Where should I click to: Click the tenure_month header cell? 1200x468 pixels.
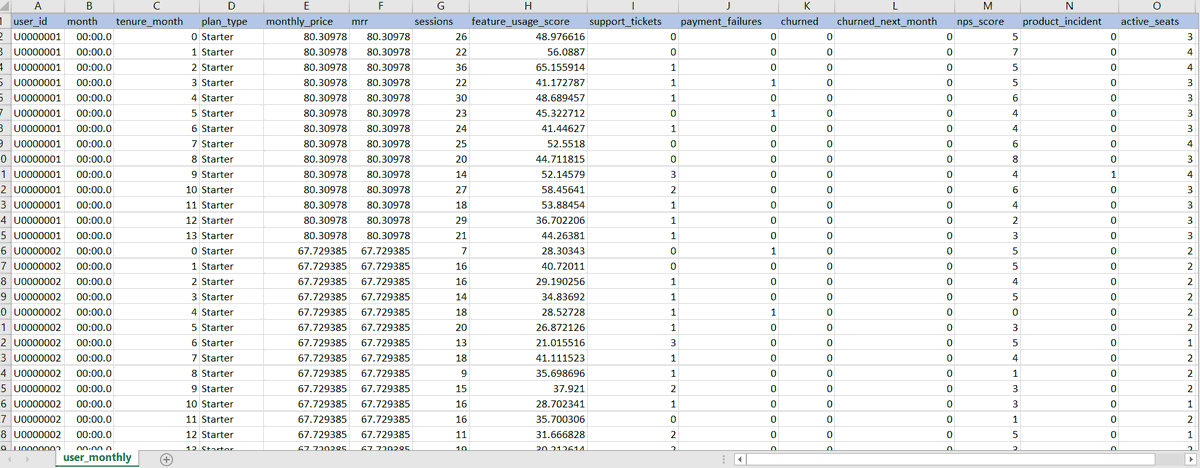tap(155, 21)
